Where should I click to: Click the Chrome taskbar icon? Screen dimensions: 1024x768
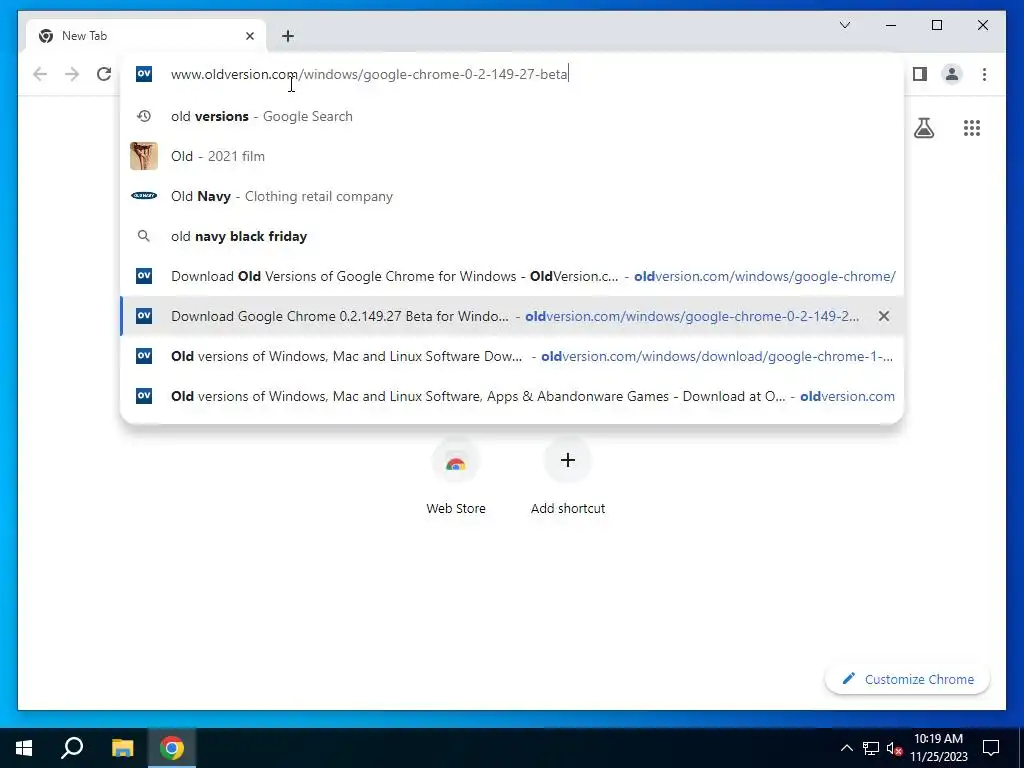tap(172, 748)
